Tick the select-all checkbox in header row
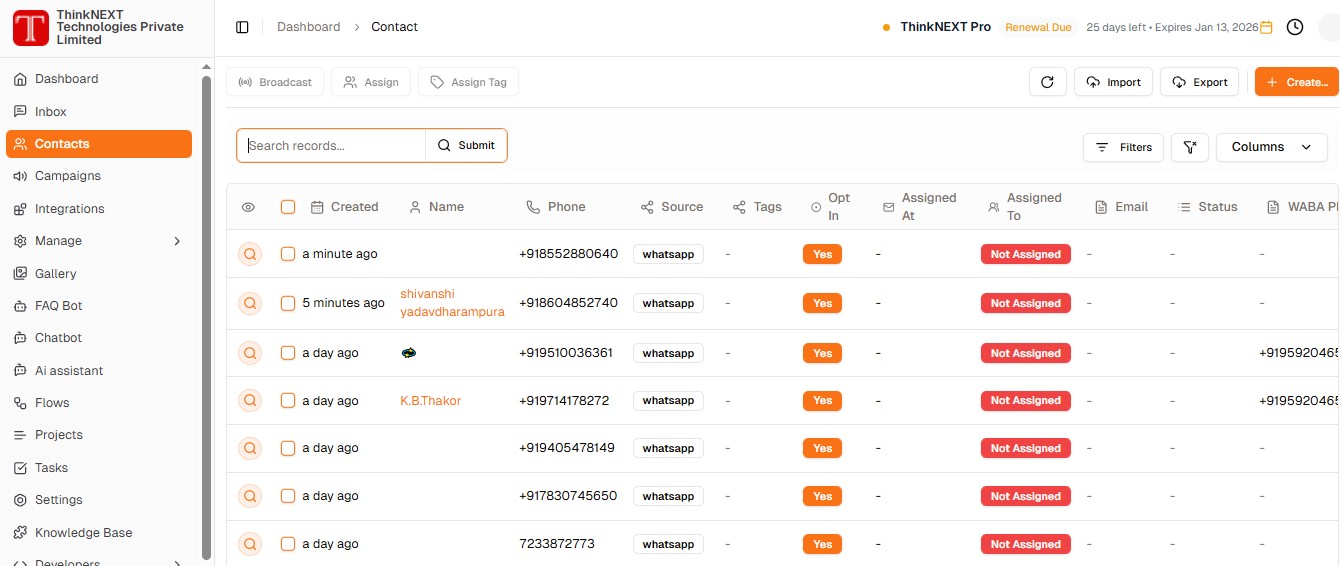 click(288, 207)
